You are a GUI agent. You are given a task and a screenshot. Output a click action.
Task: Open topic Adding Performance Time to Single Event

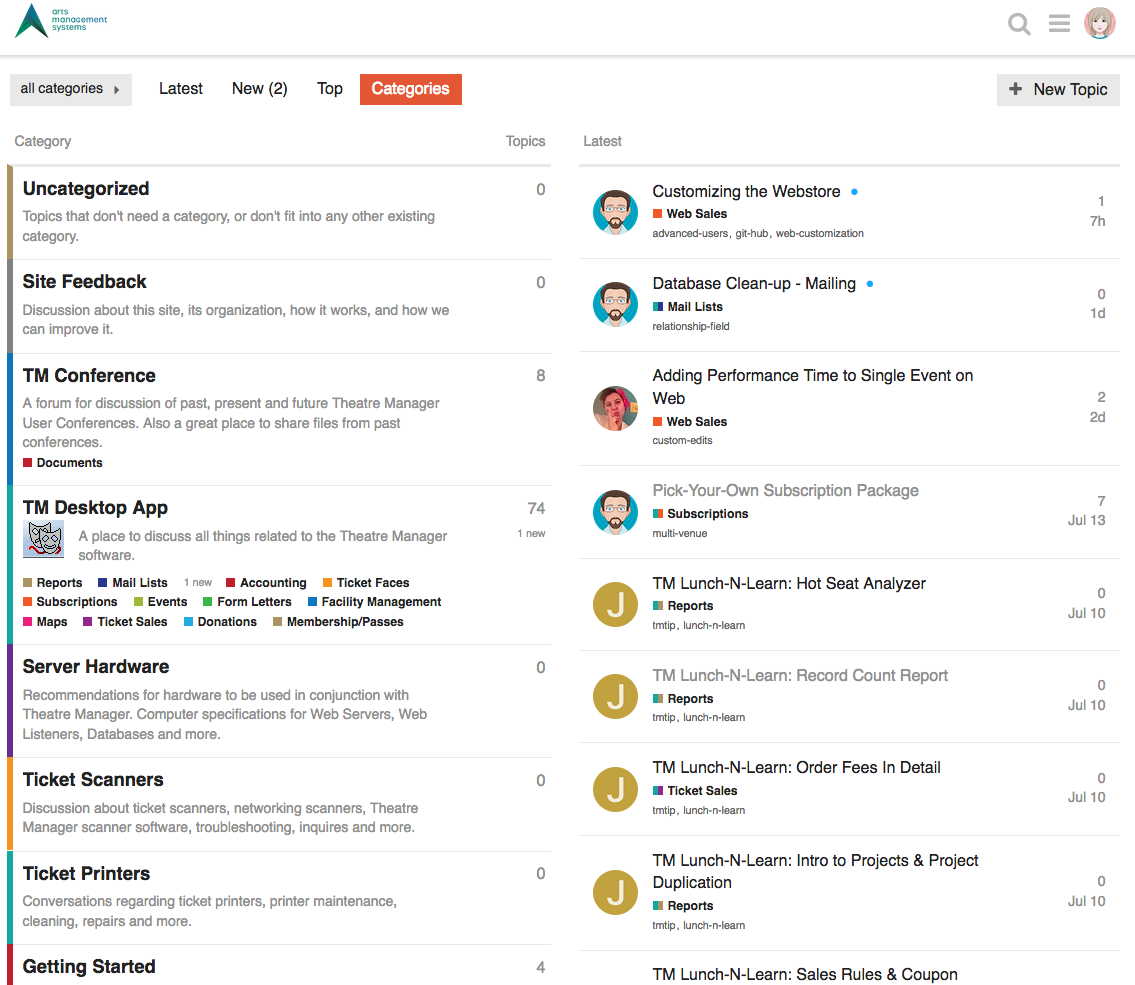coord(813,386)
